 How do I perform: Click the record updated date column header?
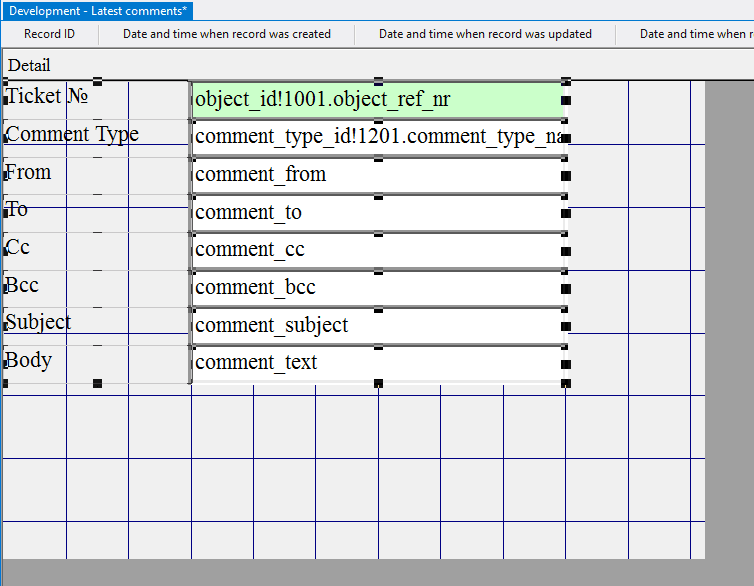[485, 34]
